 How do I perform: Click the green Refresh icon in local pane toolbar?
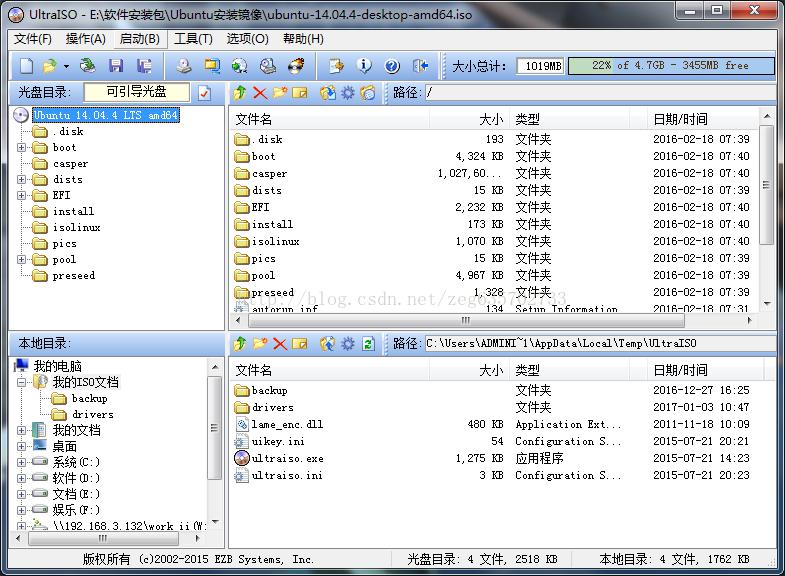pyautogui.click(x=368, y=344)
